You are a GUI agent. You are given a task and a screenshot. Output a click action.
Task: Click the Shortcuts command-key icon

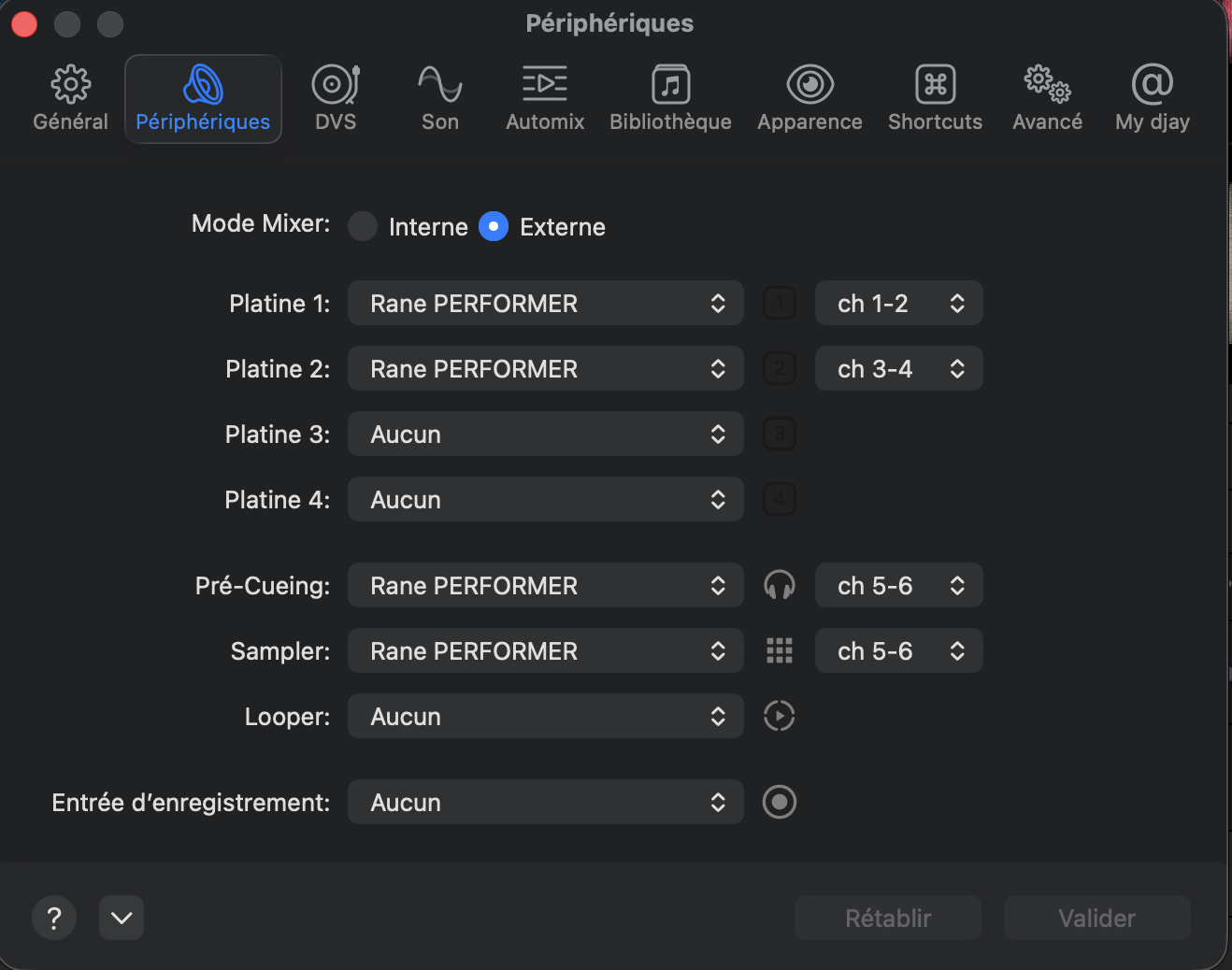click(935, 85)
